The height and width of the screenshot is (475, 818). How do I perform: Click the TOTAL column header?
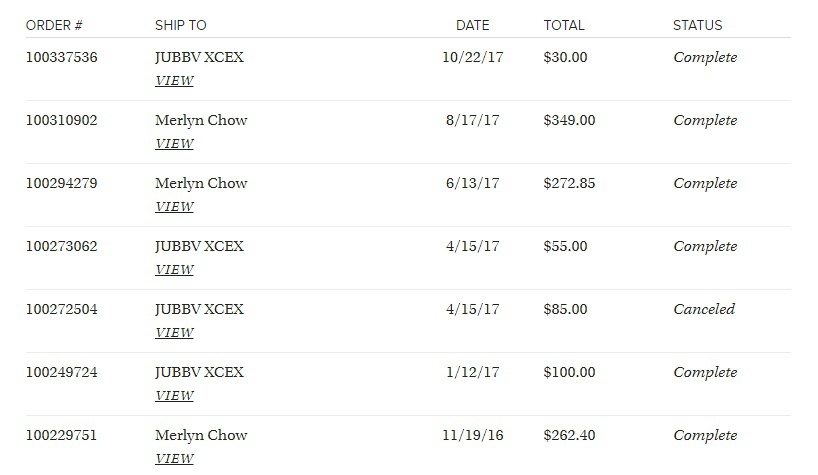tap(564, 25)
